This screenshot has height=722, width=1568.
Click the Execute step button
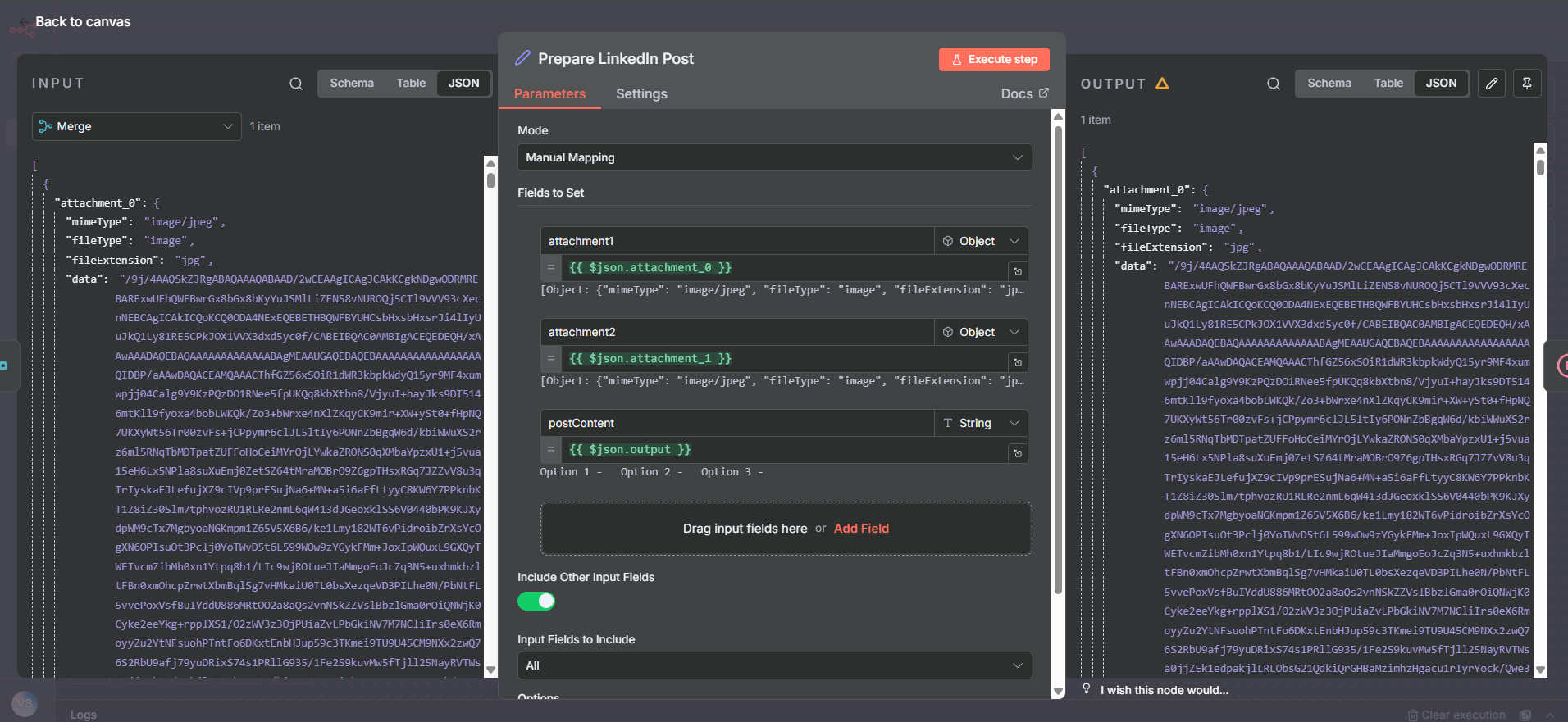coord(994,59)
